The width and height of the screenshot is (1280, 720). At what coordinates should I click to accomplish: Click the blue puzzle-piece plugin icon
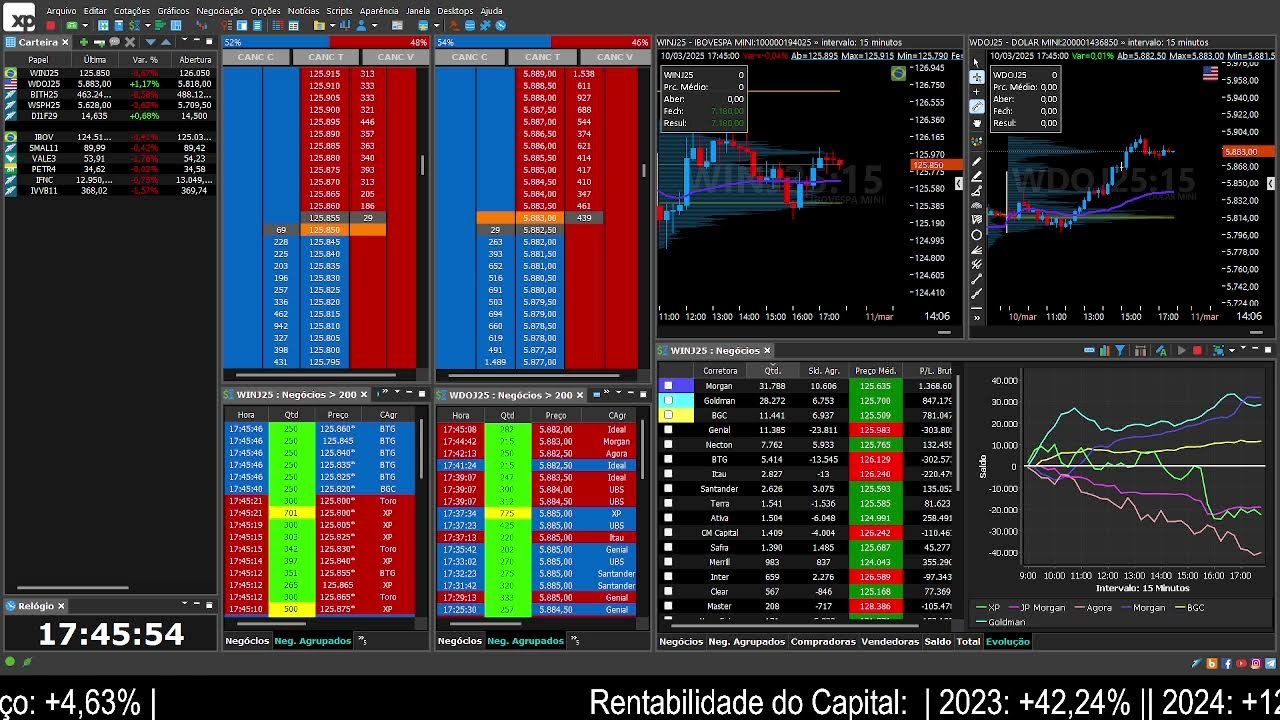484,25
